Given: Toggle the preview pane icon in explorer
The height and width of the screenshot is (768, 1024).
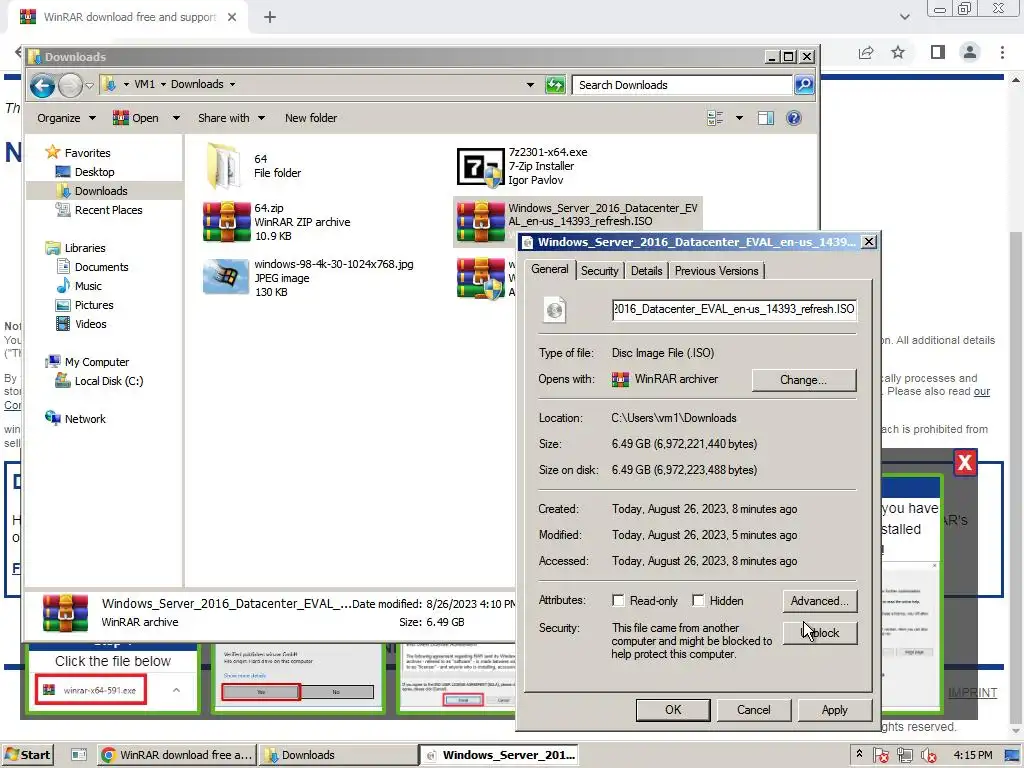Looking at the screenshot, I should 765,118.
